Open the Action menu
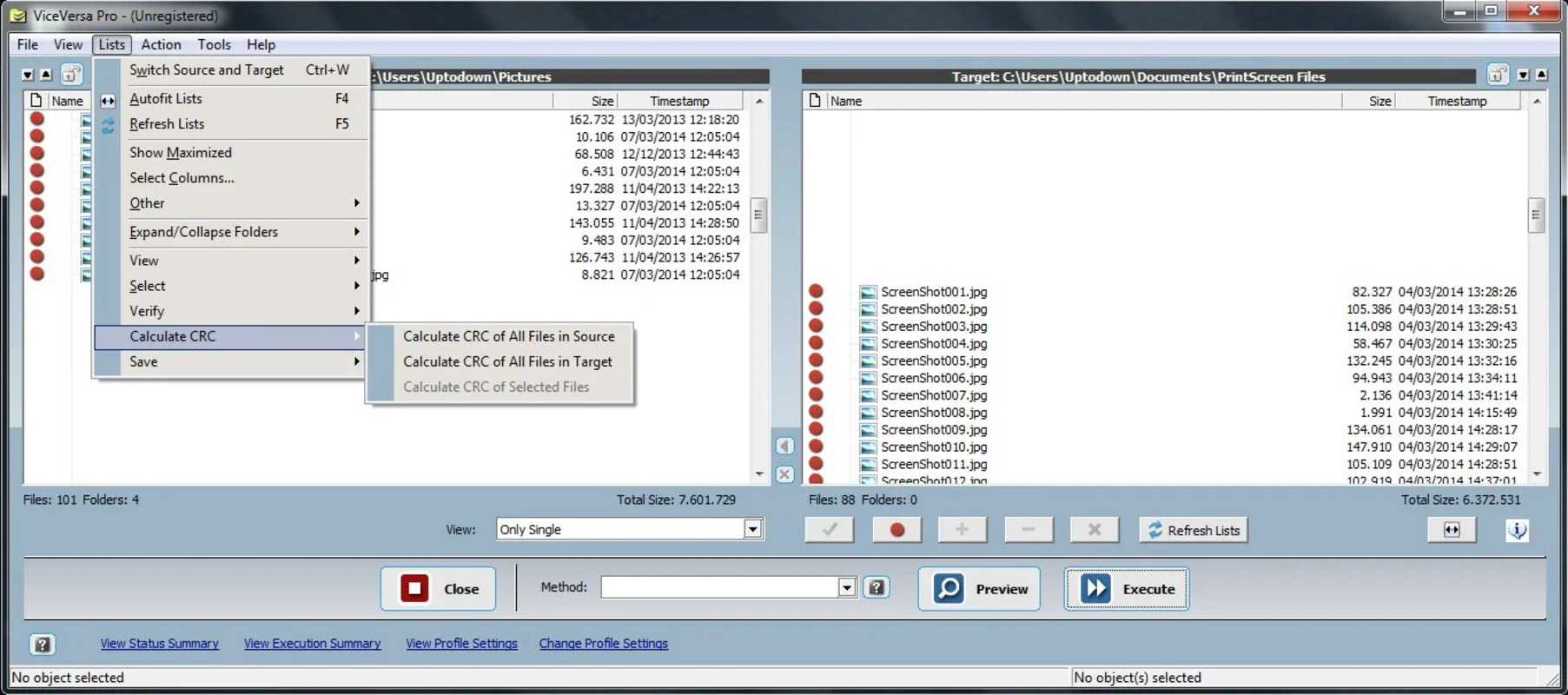This screenshot has height=695, width=1568. tap(161, 44)
